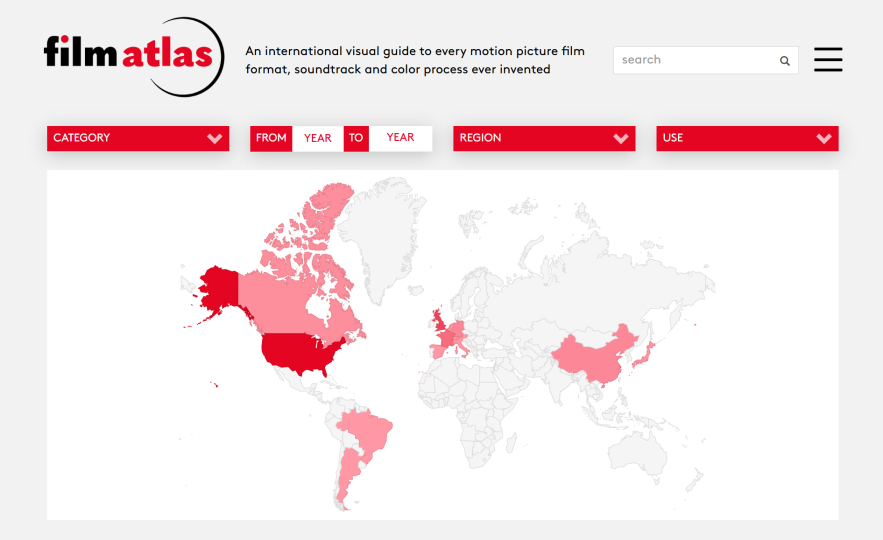883x540 pixels.
Task: Click the TO label
Action: click(356, 139)
